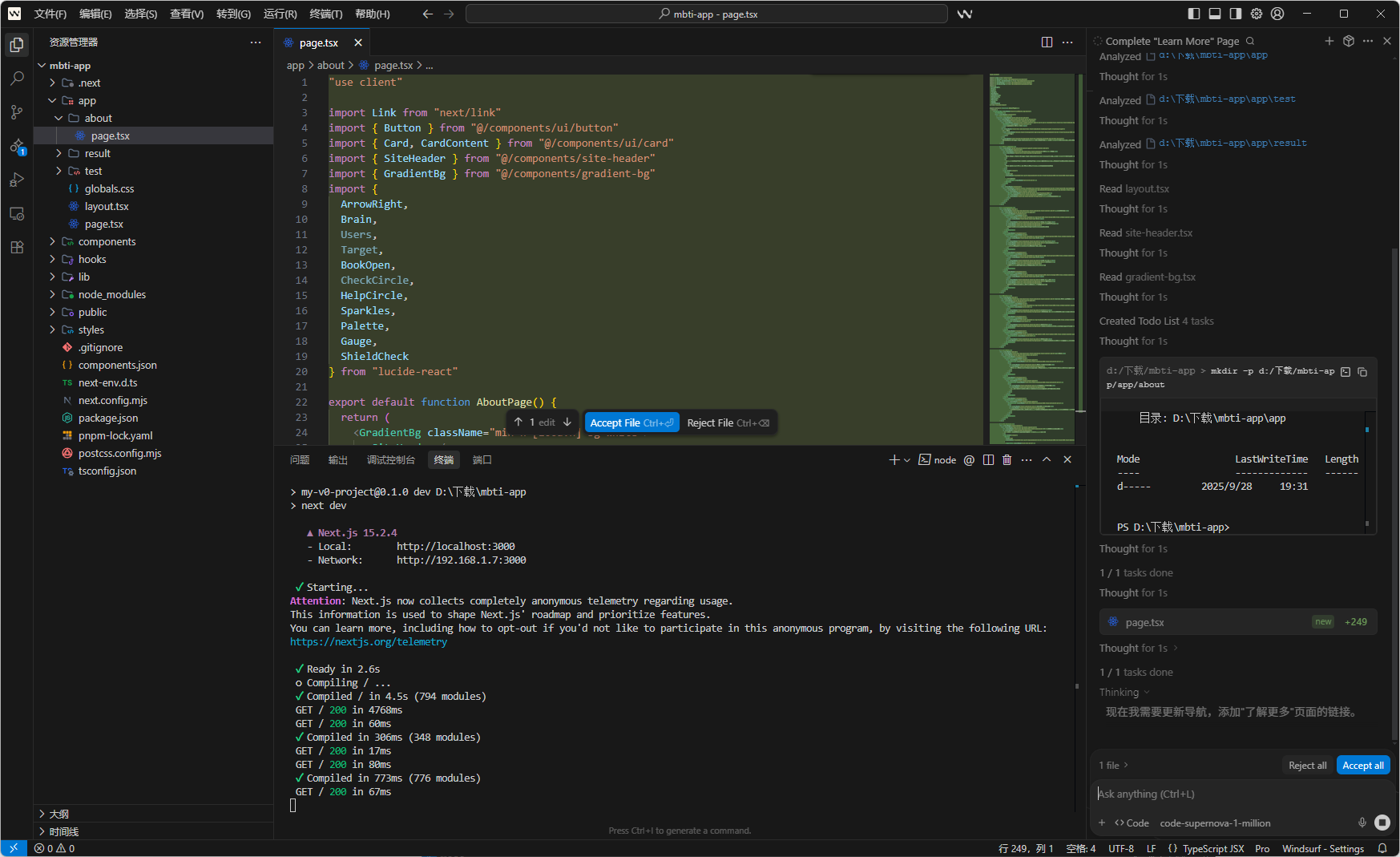Focus the Ask anything chat input

tap(1234, 794)
